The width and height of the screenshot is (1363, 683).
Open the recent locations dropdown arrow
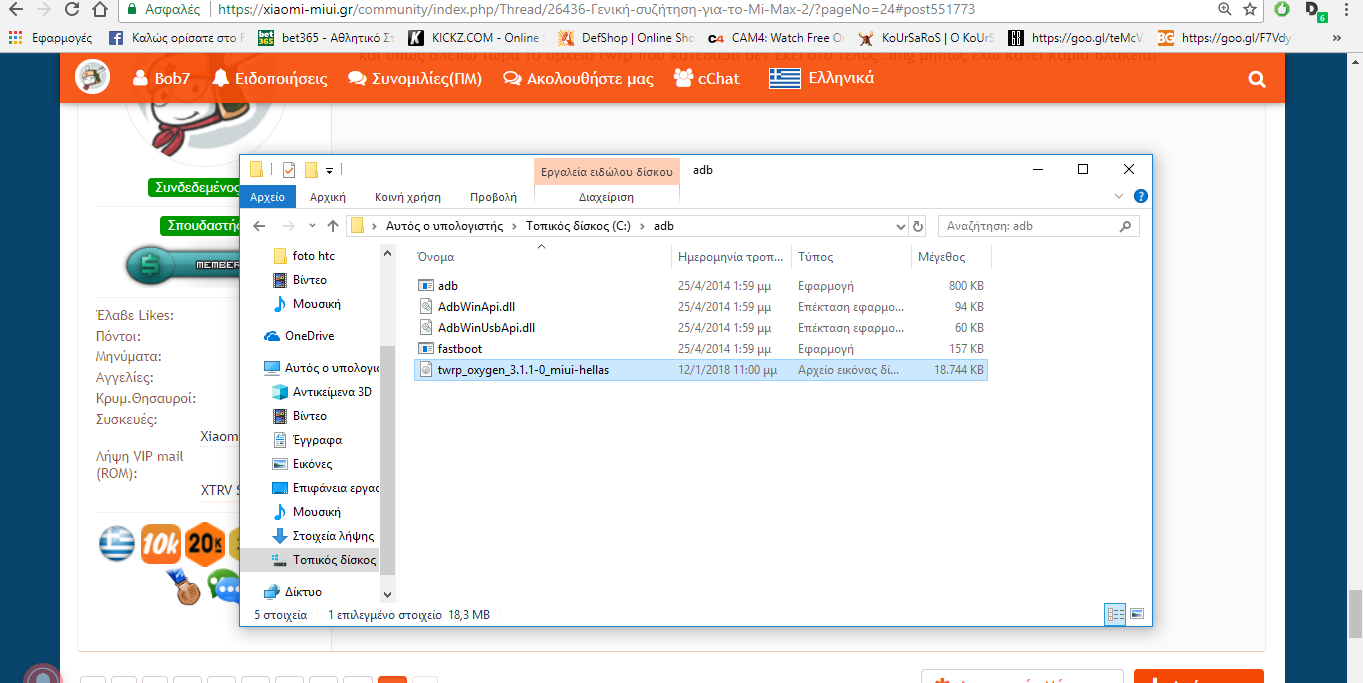(x=312, y=226)
